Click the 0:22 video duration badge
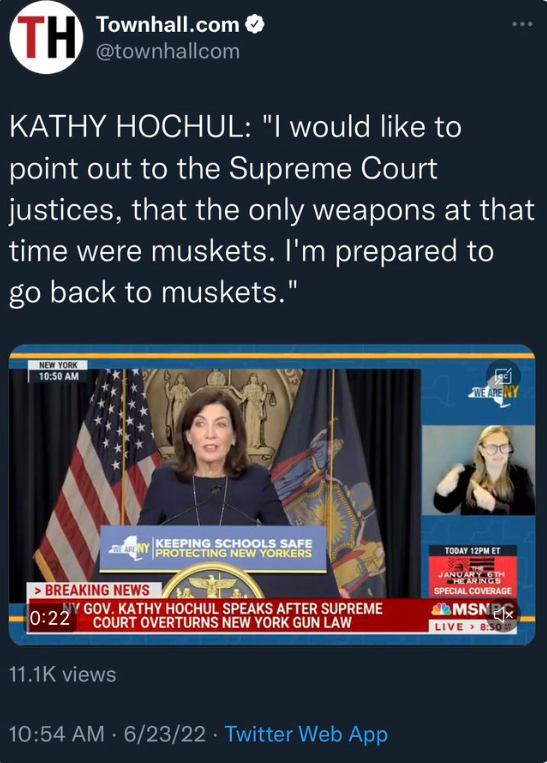The width and height of the screenshot is (547, 763). 50,618
